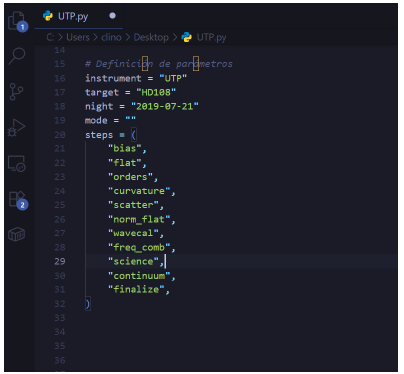
Task: Open the Extensions view icon
Action: tap(17, 199)
